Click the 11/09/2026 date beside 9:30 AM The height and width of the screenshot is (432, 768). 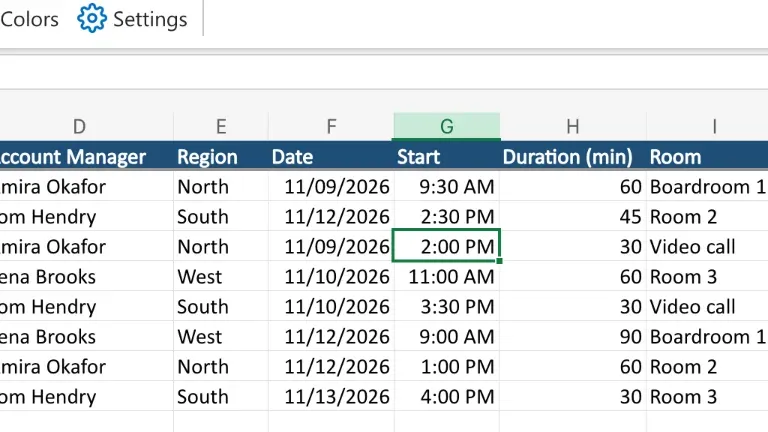click(x=331, y=187)
